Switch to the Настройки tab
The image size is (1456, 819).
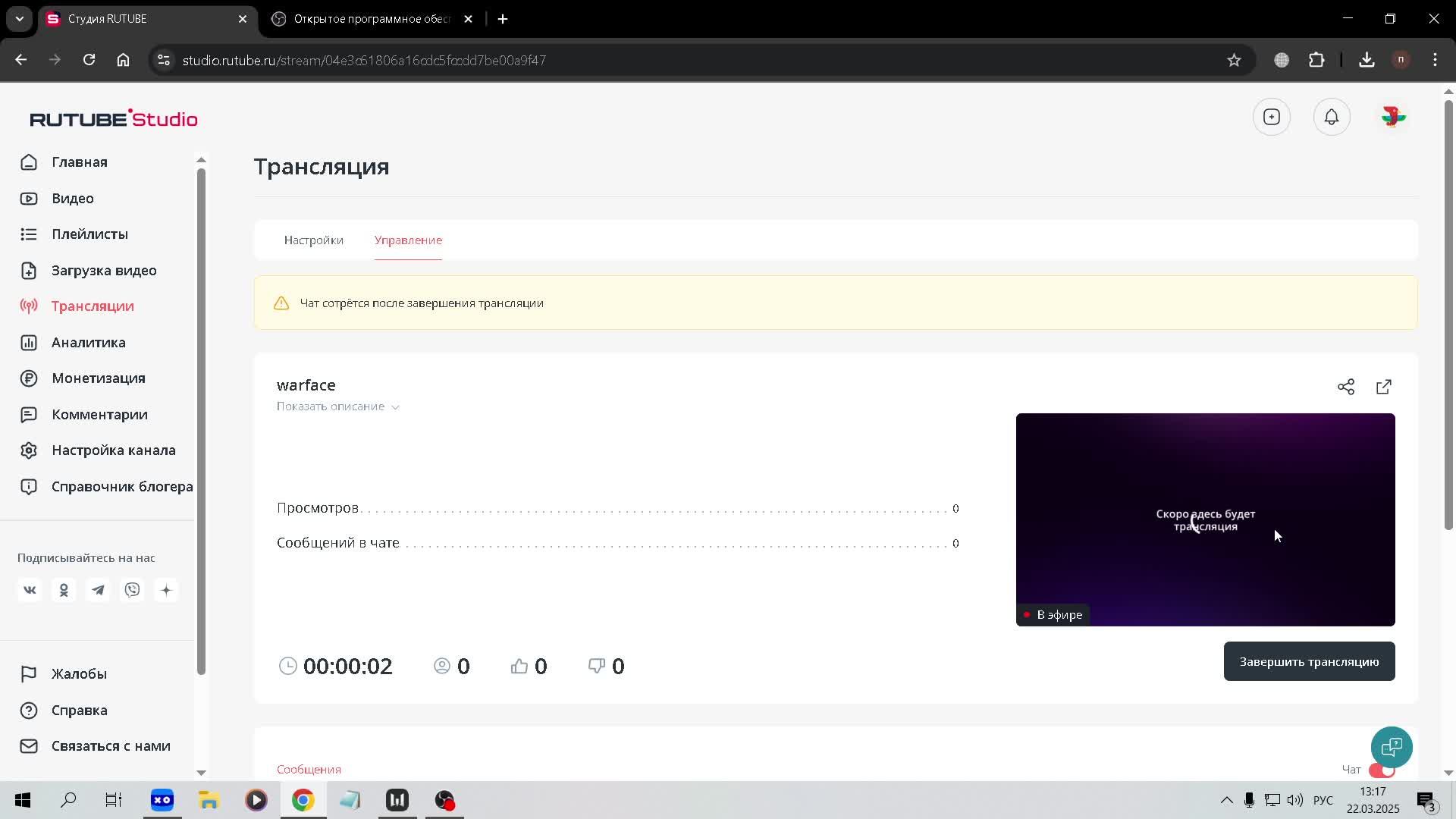[313, 240]
